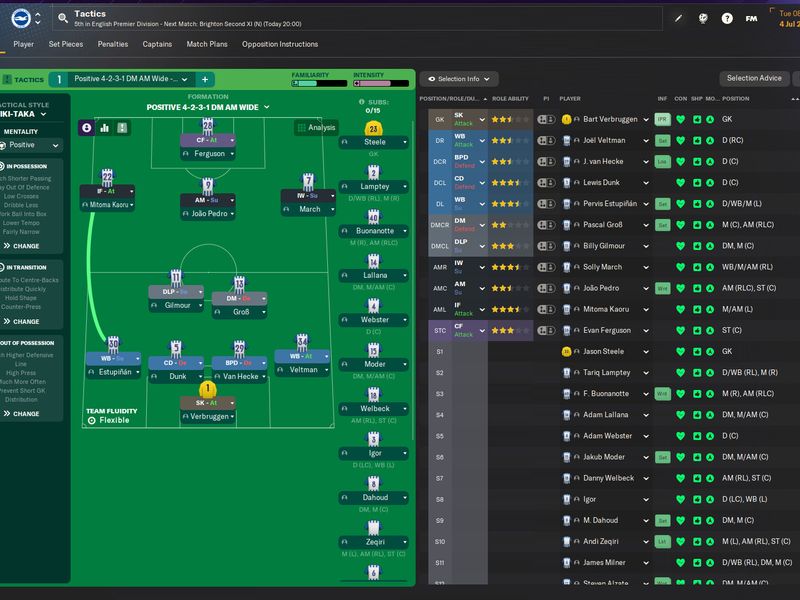Viewport: 800px width, 600px height.
Task: Click the Brighton club badge icon
Action: point(21,18)
